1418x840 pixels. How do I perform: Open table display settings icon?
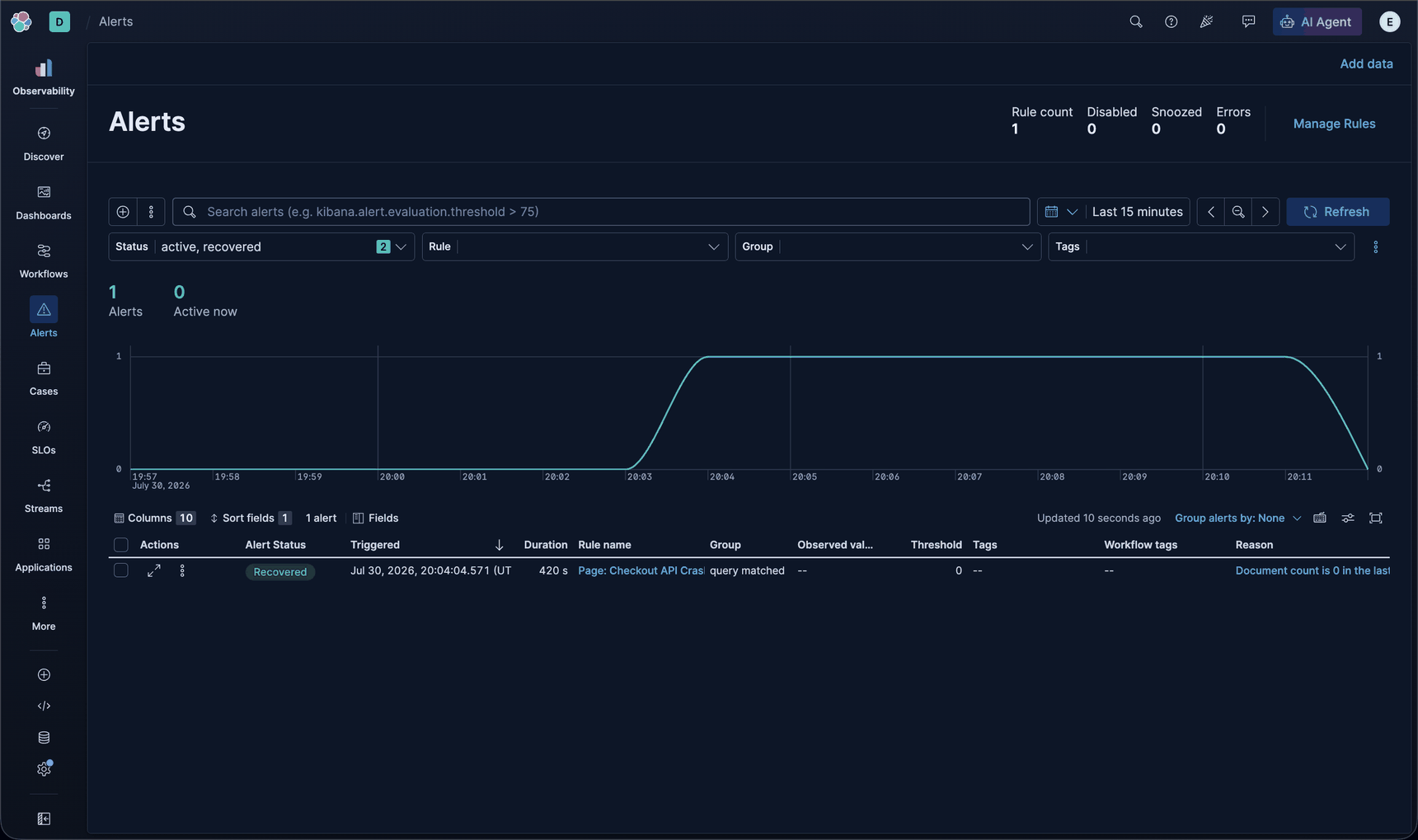coord(1348,518)
